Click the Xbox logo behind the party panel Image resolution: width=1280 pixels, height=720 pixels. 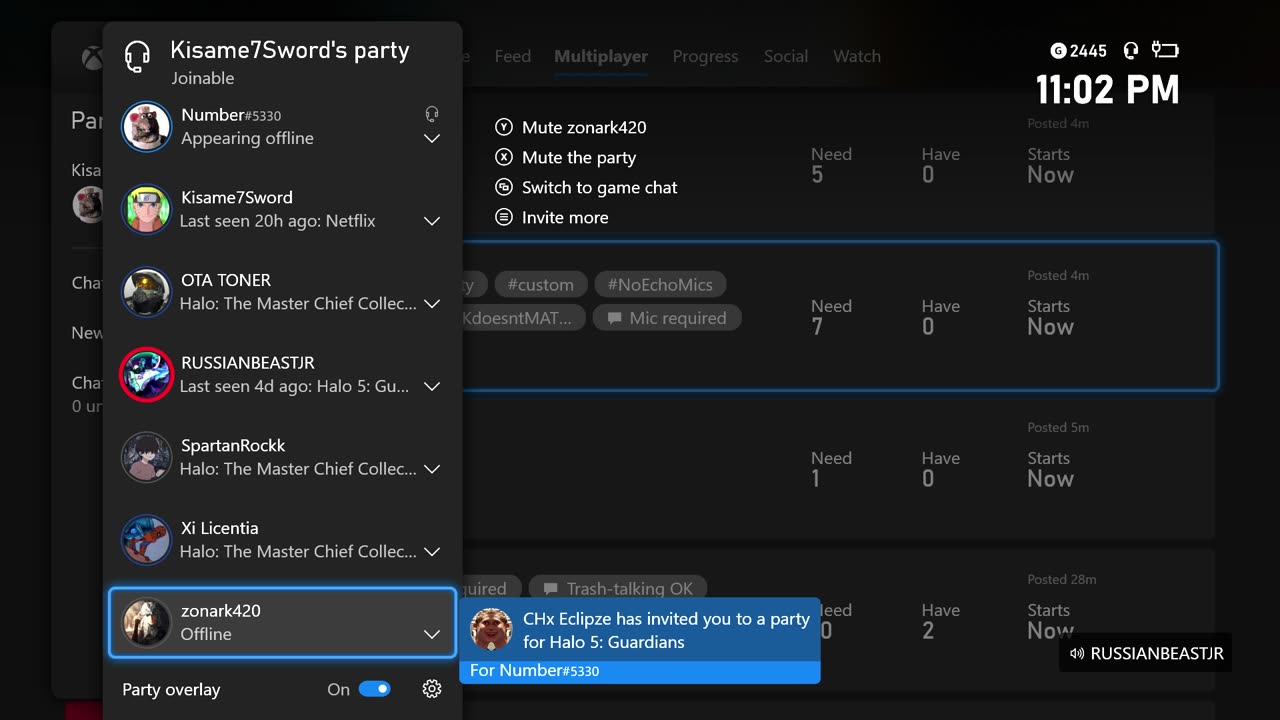click(x=92, y=57)
